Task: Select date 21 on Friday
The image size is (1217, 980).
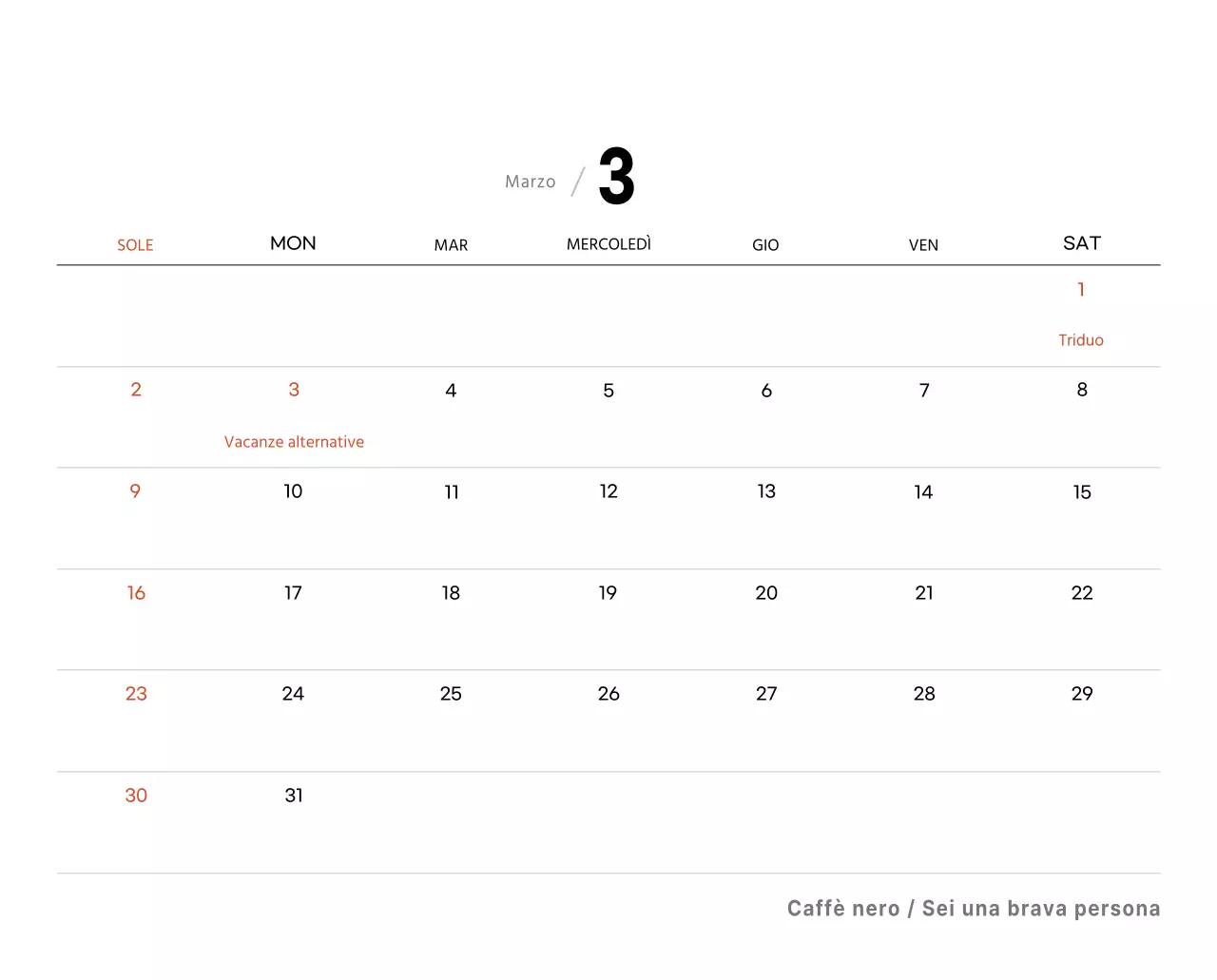Action: click(x=923, y=593)
